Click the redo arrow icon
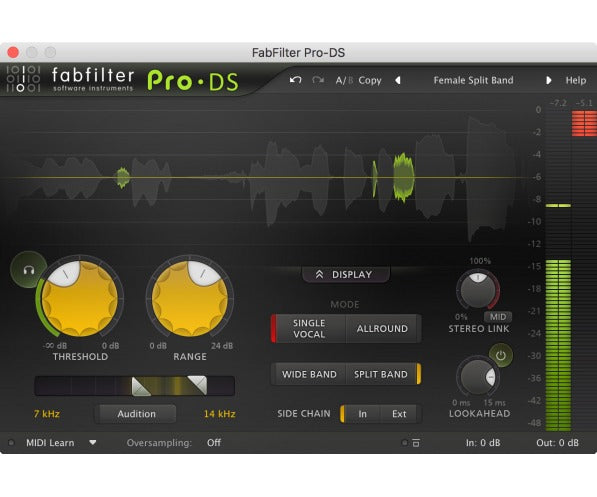 tap(318, 80)
